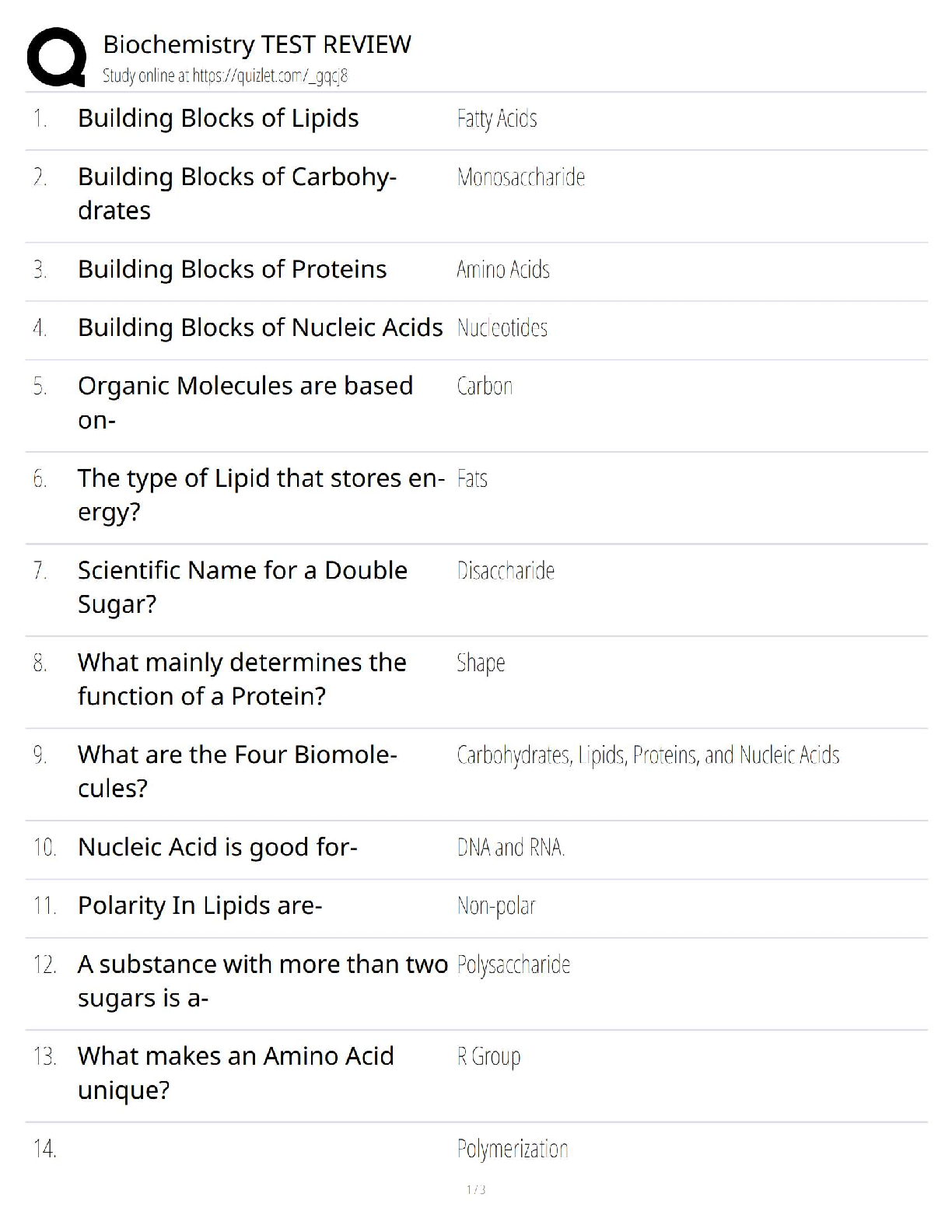
Task: Click the Fatty Acids definition
Action: 497,119
